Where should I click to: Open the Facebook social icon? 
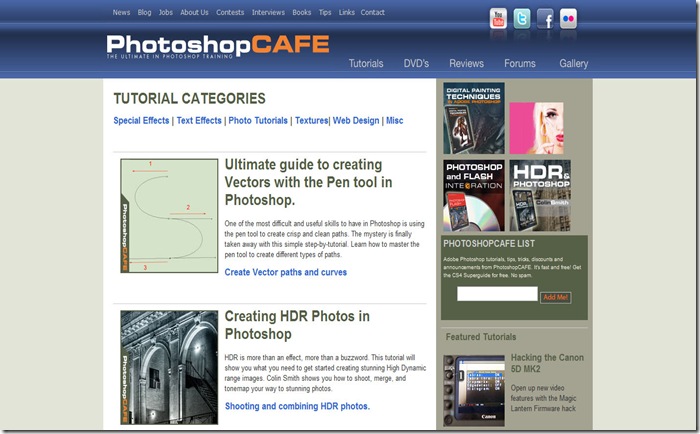click(x=545, y=18)
